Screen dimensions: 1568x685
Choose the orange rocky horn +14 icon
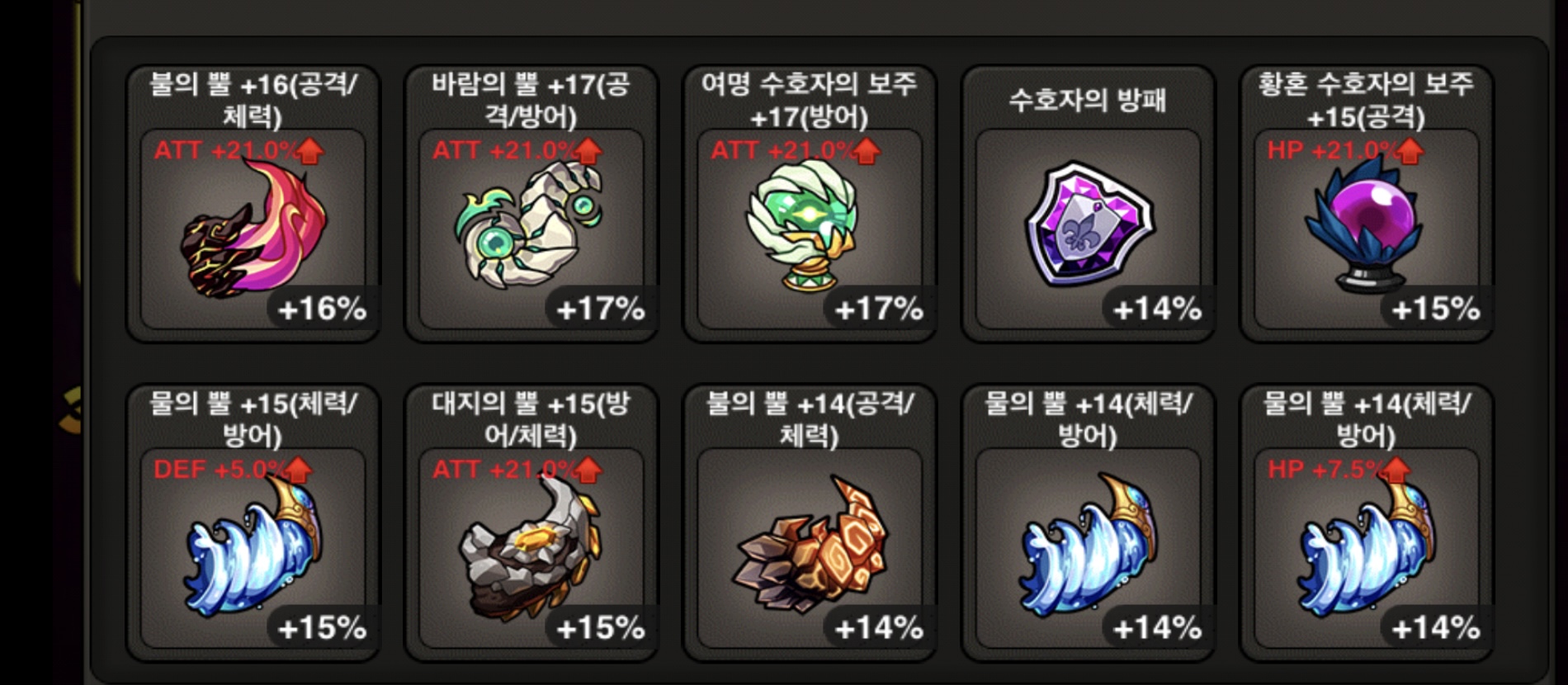pyautogui.click(x=810, y=545)
